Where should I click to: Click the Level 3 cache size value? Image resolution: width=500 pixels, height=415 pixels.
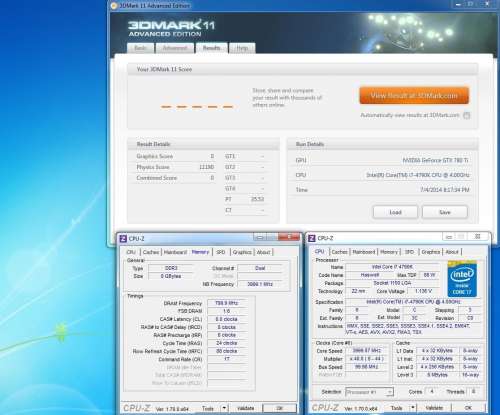437,375
